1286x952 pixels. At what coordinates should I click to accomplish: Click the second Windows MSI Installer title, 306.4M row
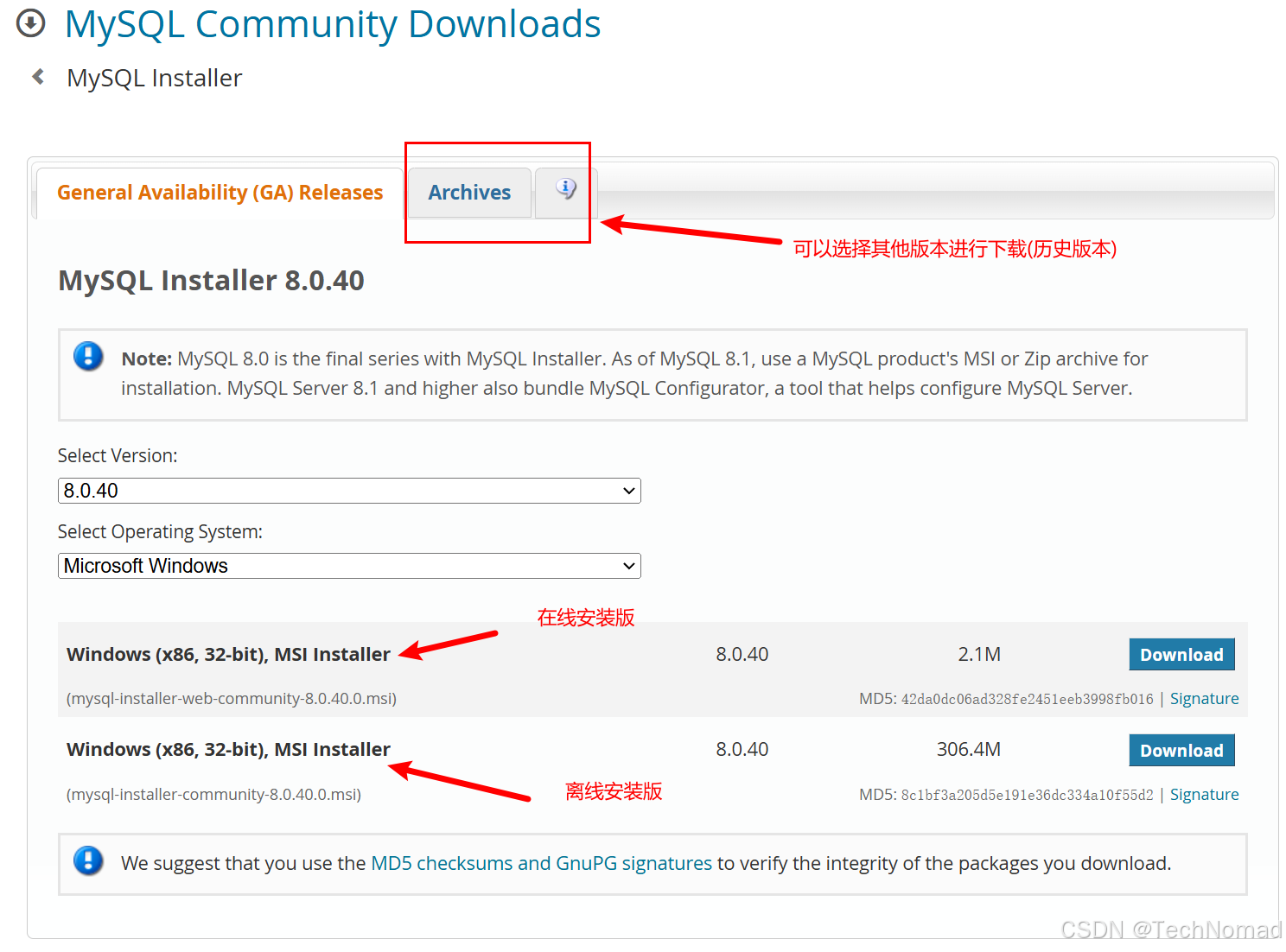pyautogui.click(x=228, y=750)
